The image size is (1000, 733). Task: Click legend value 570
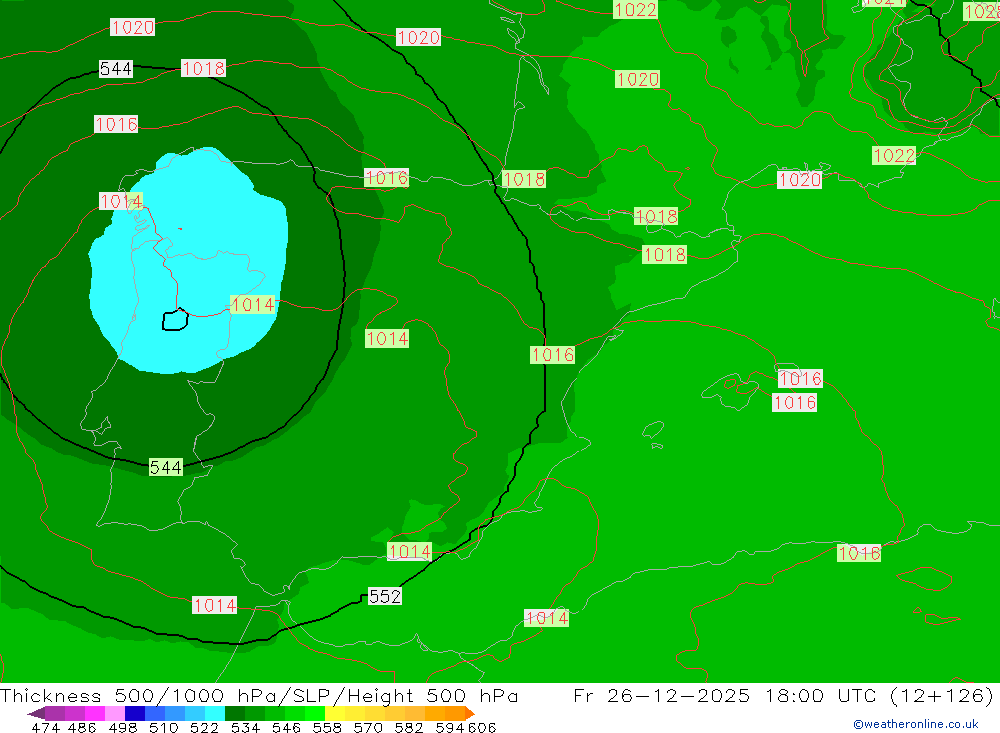[367, 727]
